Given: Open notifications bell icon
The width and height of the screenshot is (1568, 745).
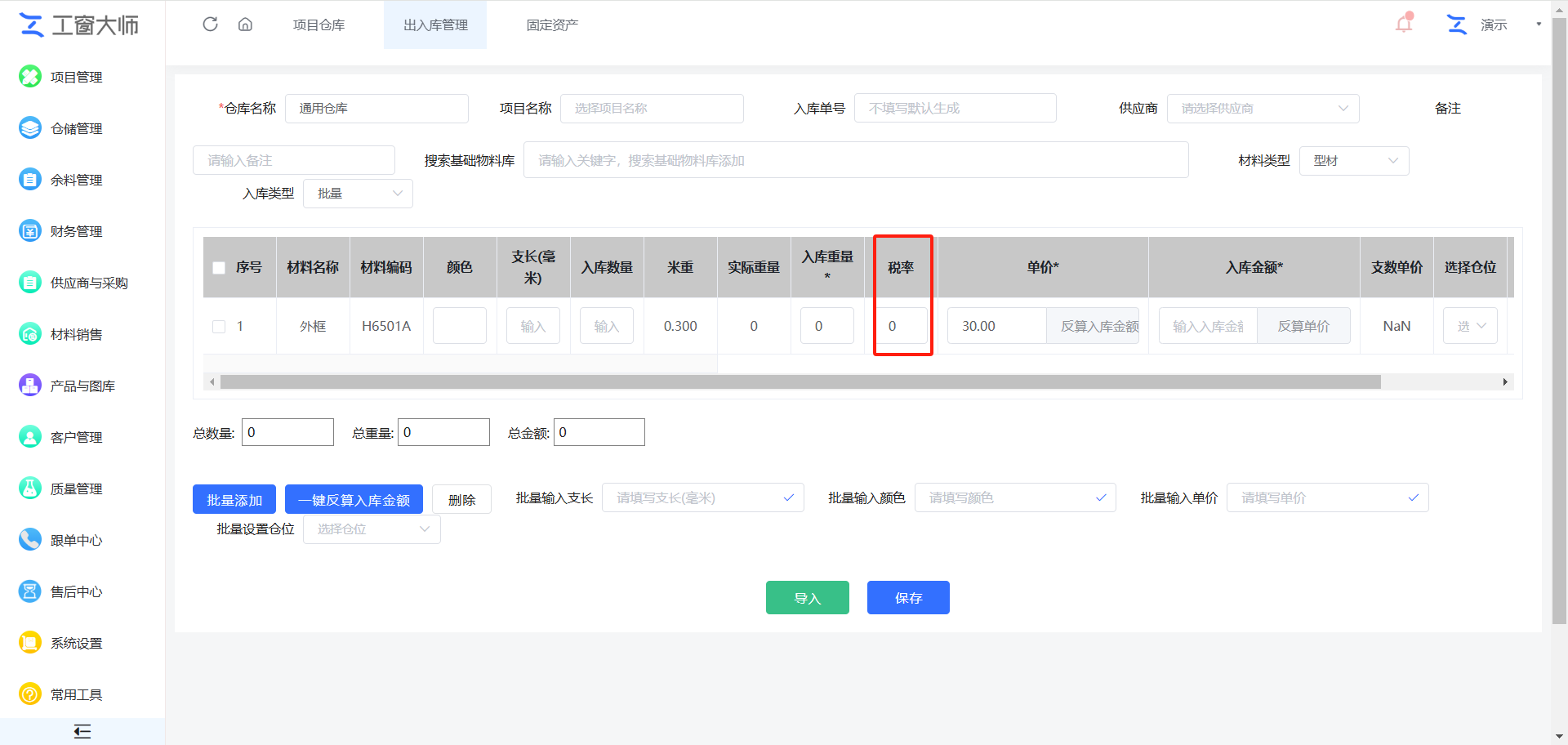Looking at the screenshot, I should (x=1404, y=24).
